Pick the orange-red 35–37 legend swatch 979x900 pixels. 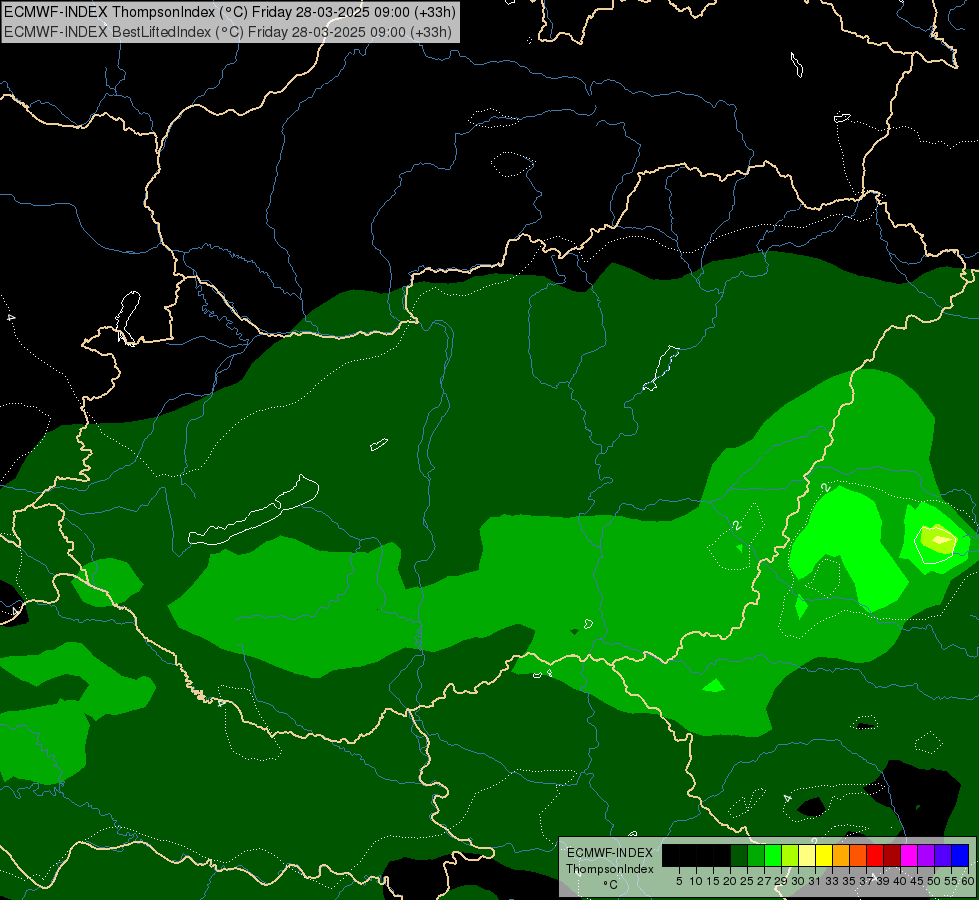858,855
